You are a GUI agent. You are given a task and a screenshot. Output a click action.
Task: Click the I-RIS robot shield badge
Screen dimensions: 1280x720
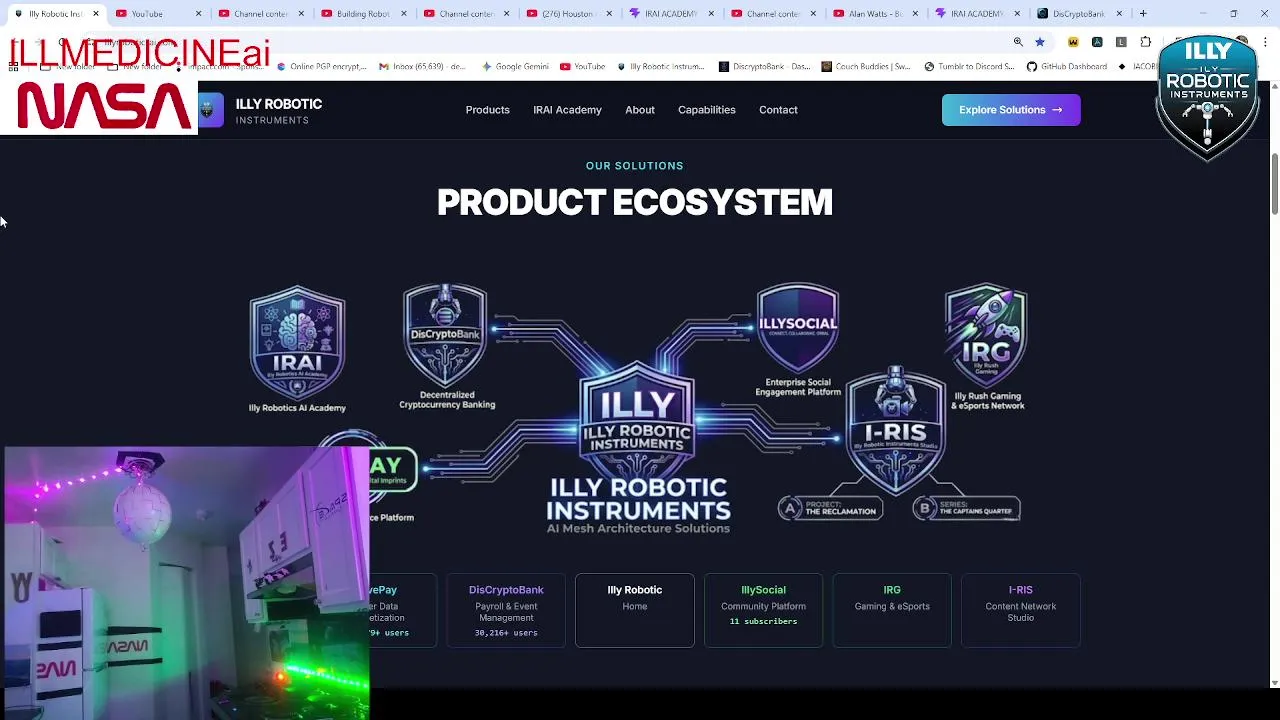point(895,430)
